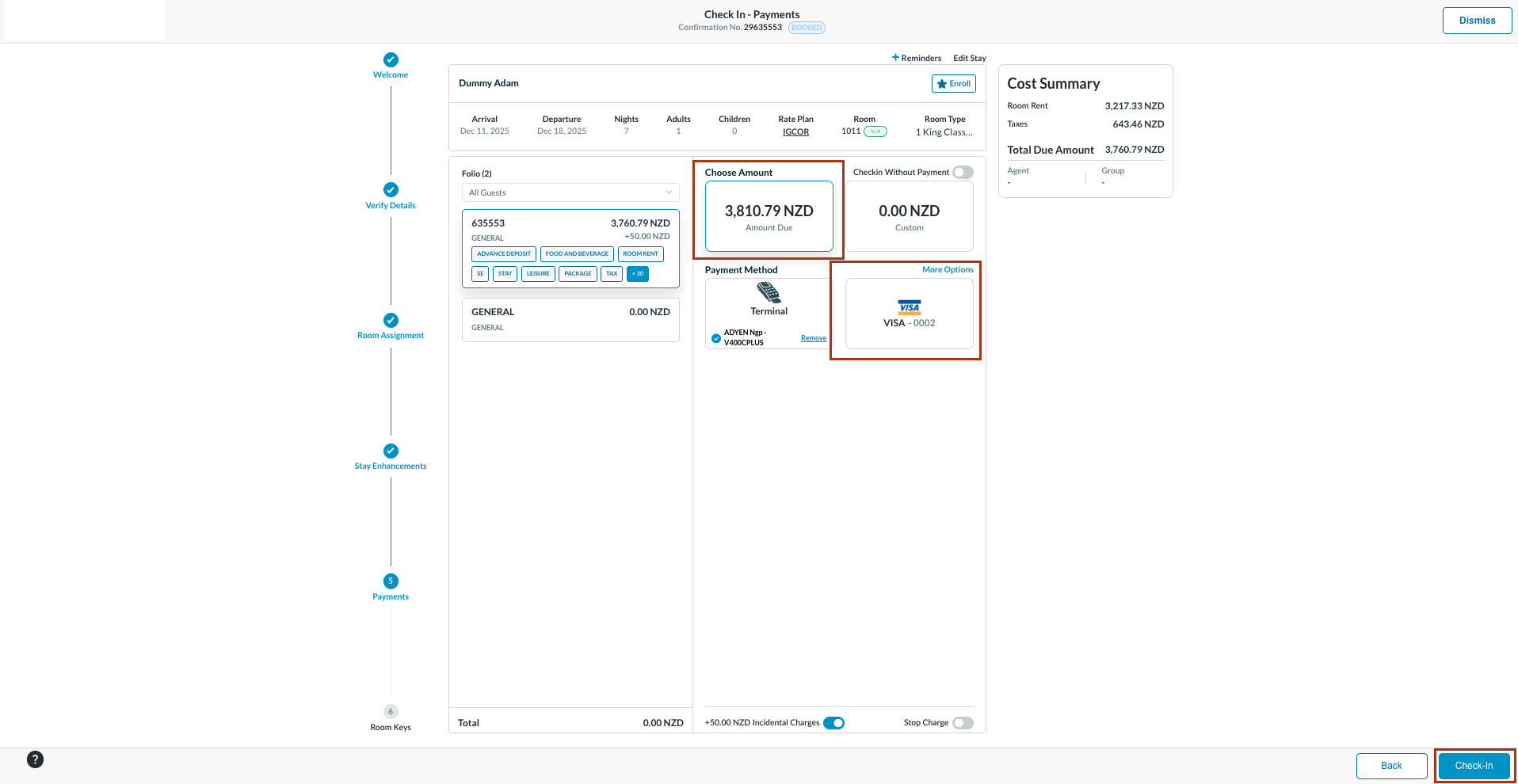The width and height of the screenshot is (1518, 784).
Task: Turn off the Incidental Charges toggle
Action: point(833,723)
